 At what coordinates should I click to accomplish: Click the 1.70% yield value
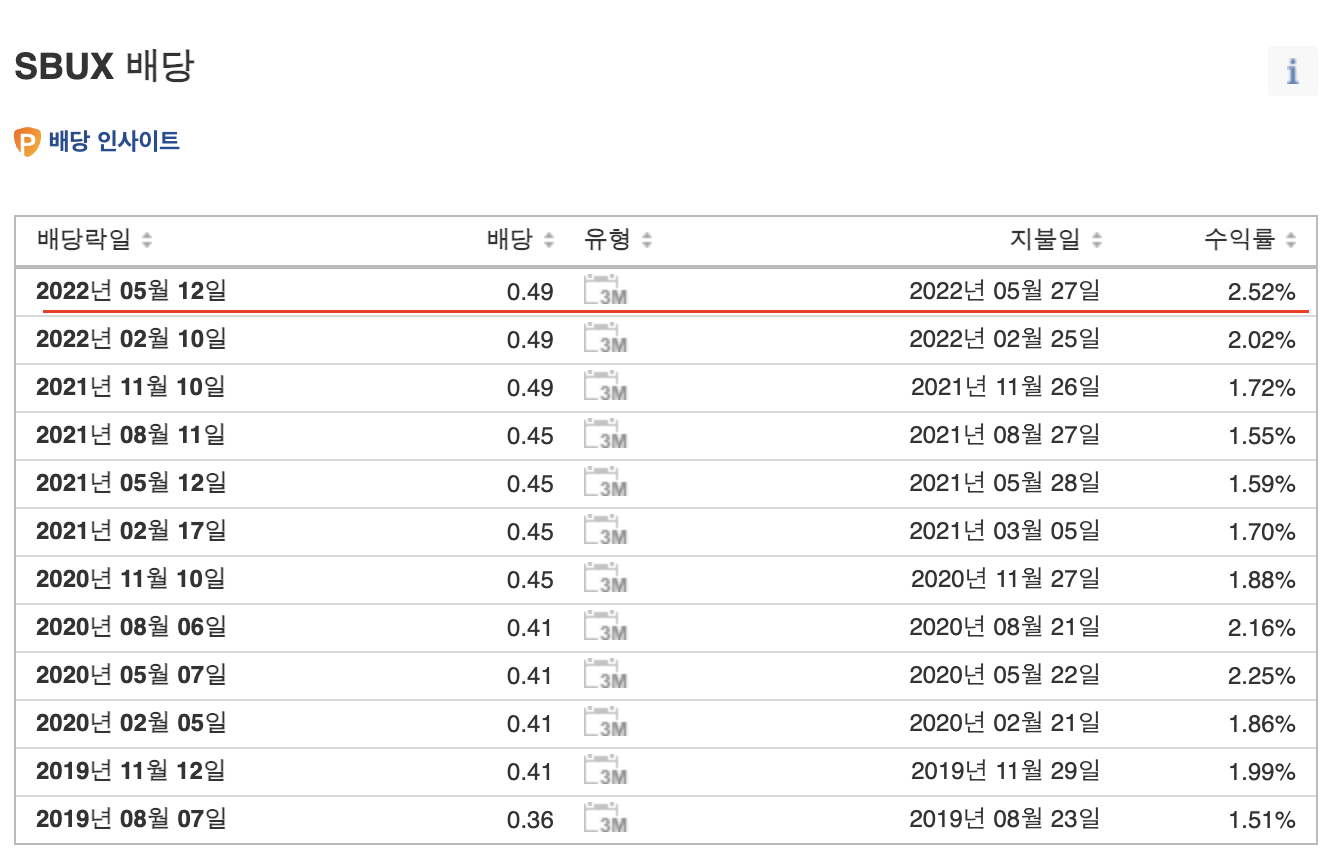point(1262,532)
